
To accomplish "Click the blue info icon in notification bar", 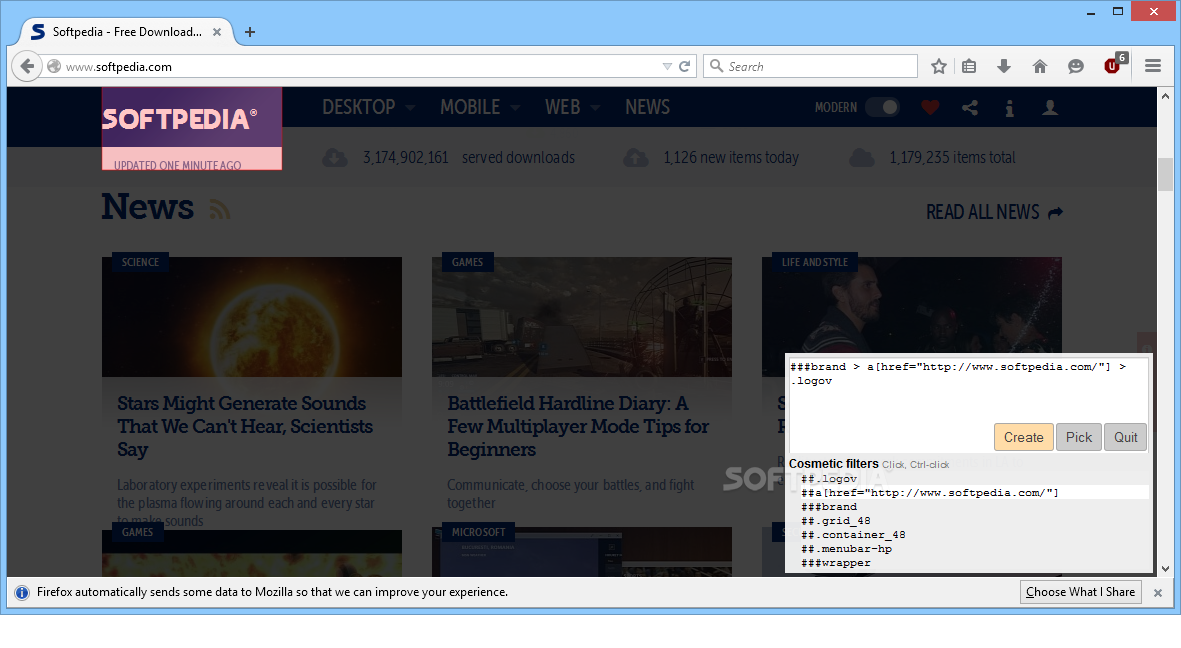I will (22, 592).
